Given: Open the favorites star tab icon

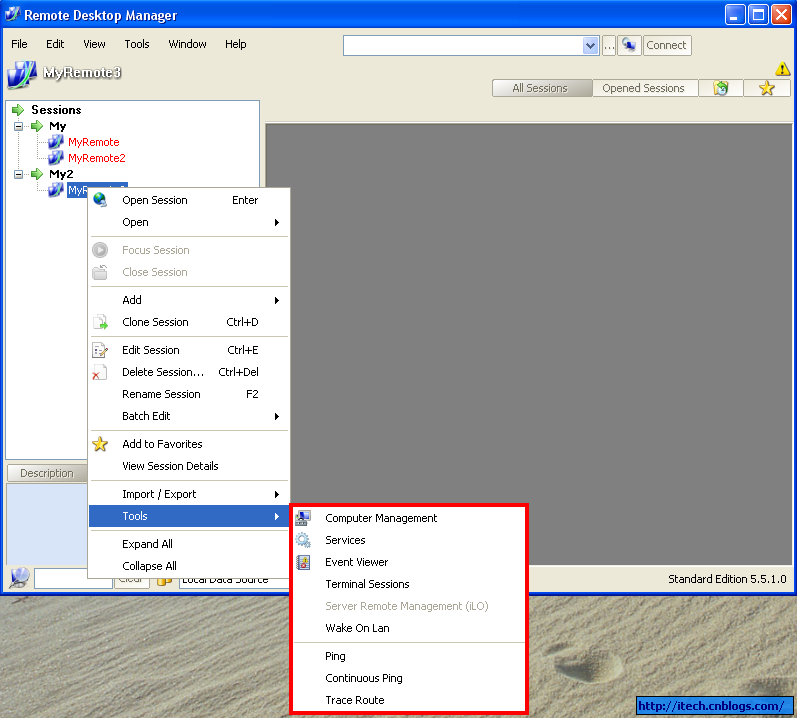Looking at the screenshot, I should pos(767,88).
